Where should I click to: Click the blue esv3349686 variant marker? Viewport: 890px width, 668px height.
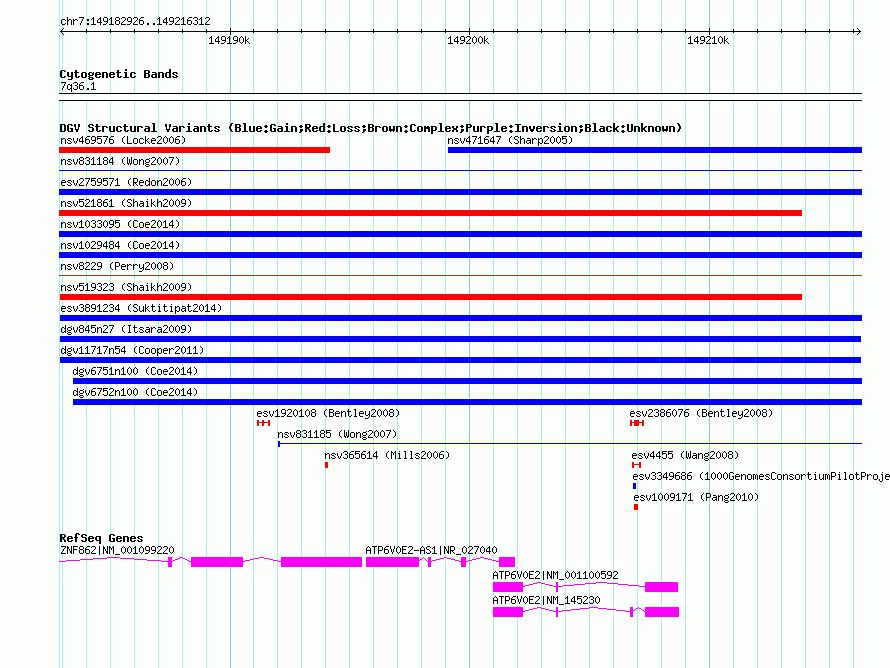click(x=634, y=486)
